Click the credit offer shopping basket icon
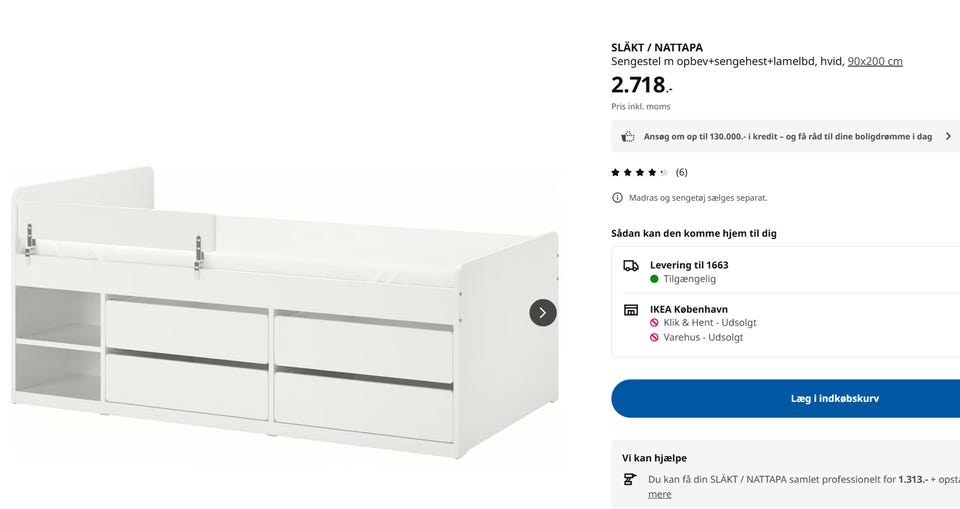The height and width of the screenshot is (509, 960). pos(628,137)
